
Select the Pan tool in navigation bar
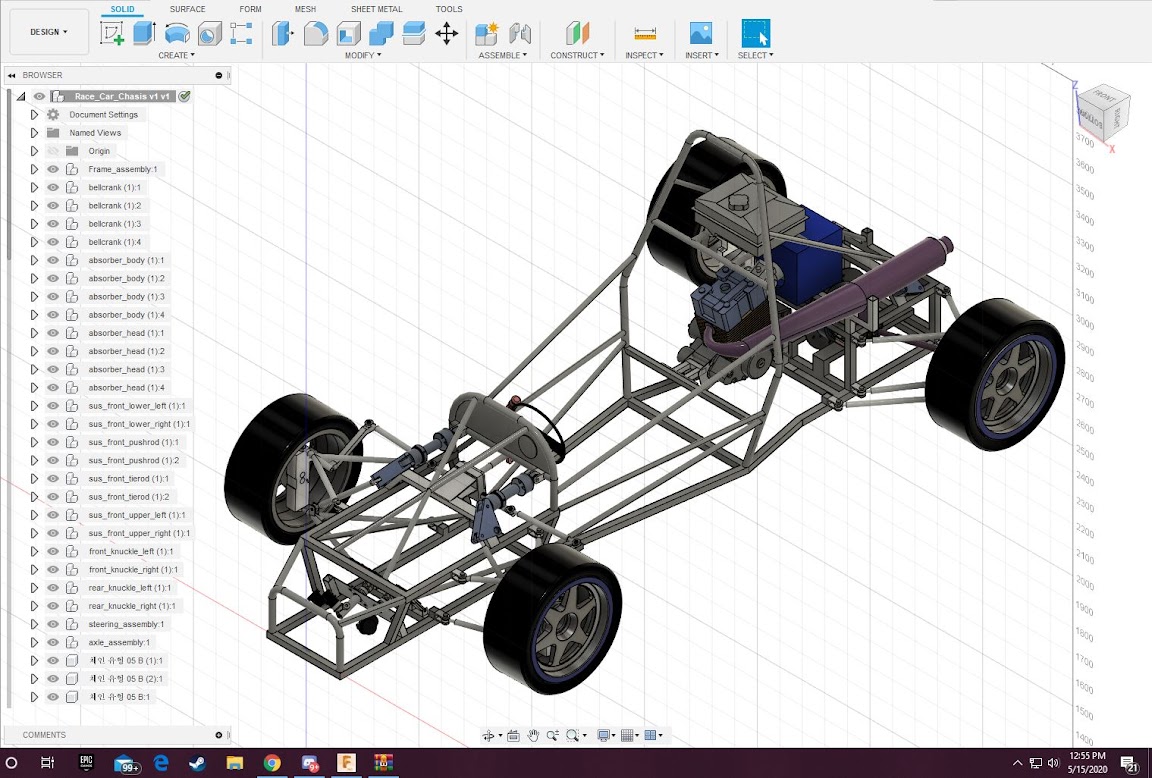[533, 735]
